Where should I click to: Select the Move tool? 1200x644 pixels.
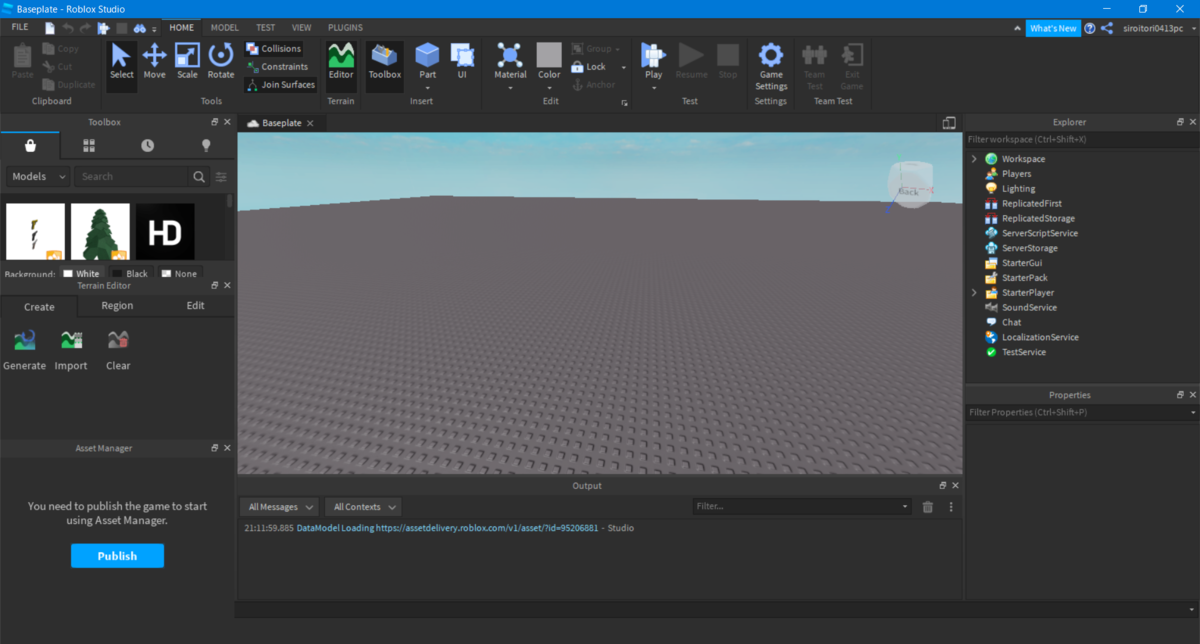click(154, 62)
